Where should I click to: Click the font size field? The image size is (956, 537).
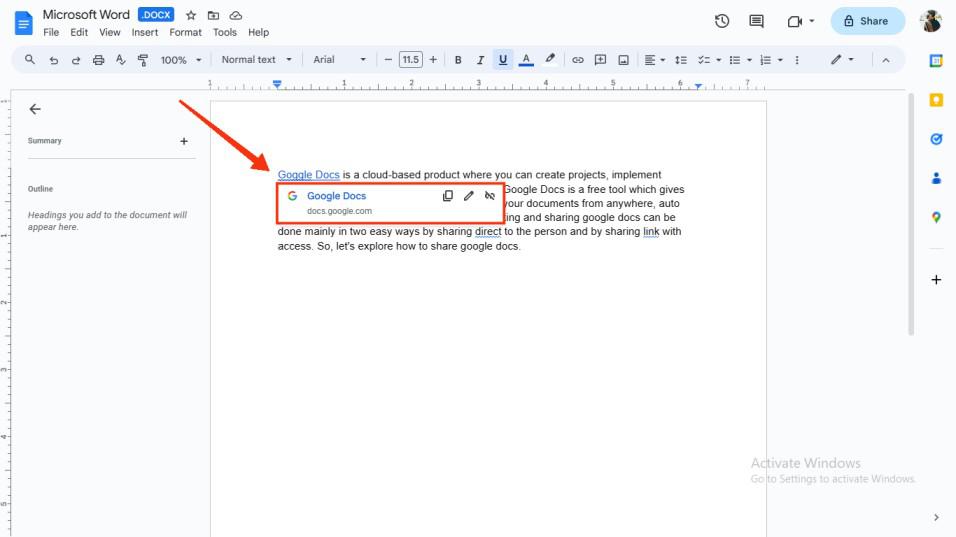point(410,60)
